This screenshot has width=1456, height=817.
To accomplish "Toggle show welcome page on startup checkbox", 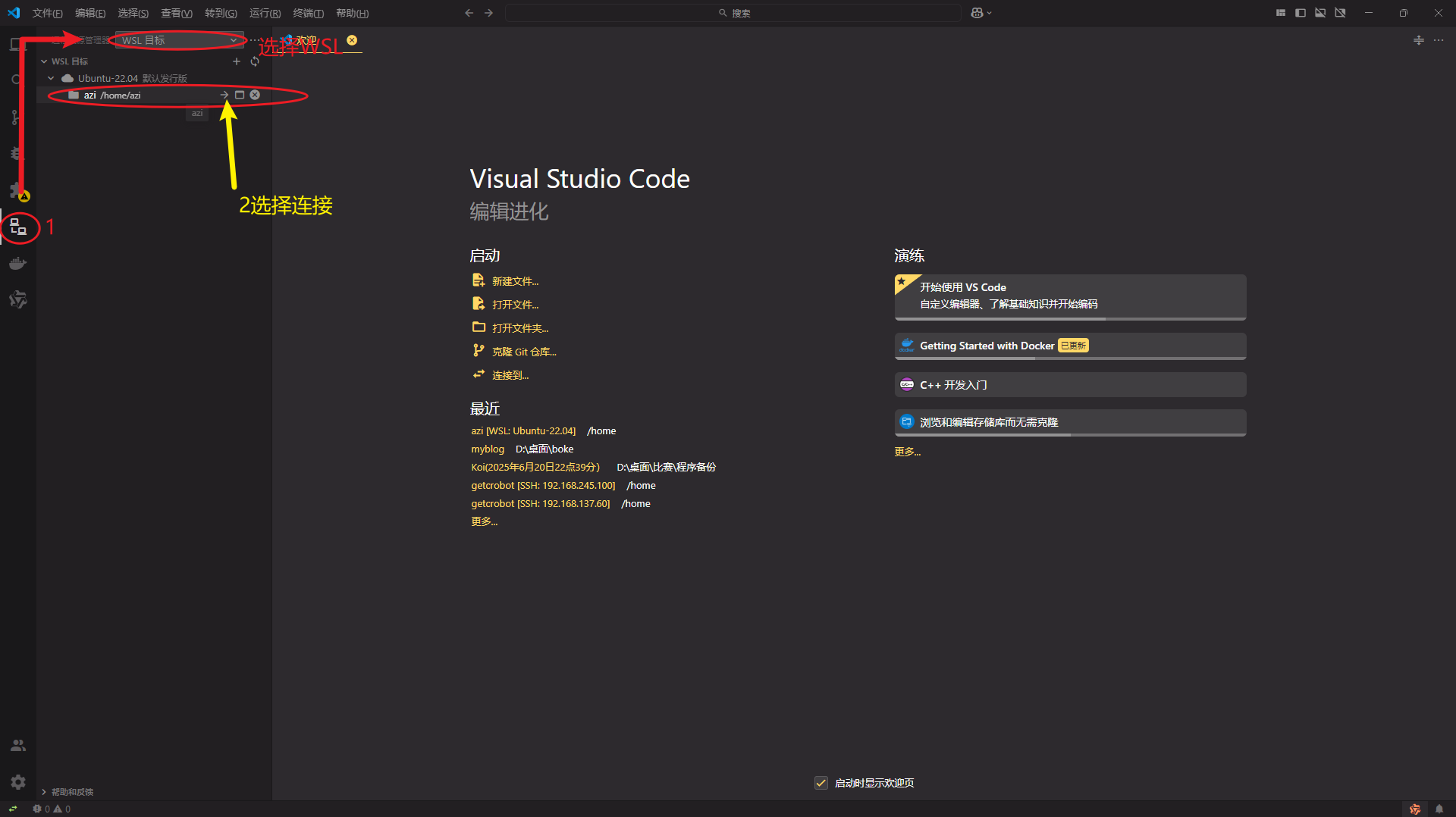I will click(821, 783).
